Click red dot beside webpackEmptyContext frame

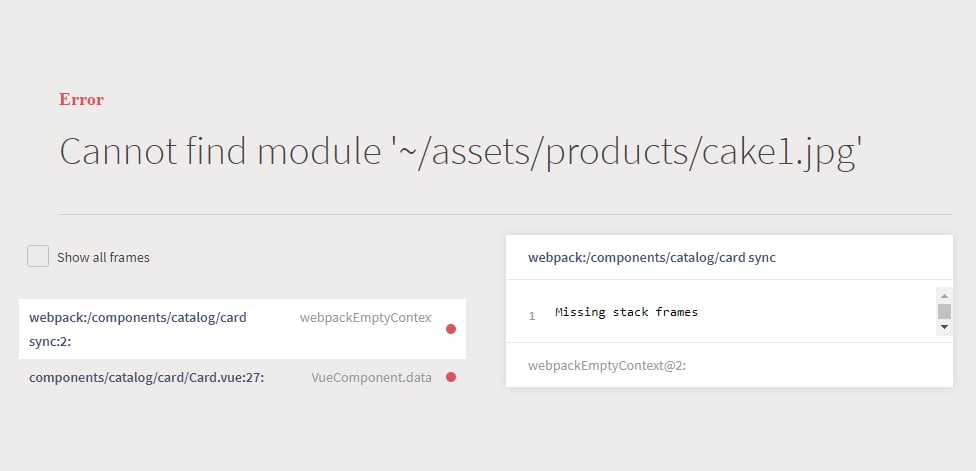[451, 329]
